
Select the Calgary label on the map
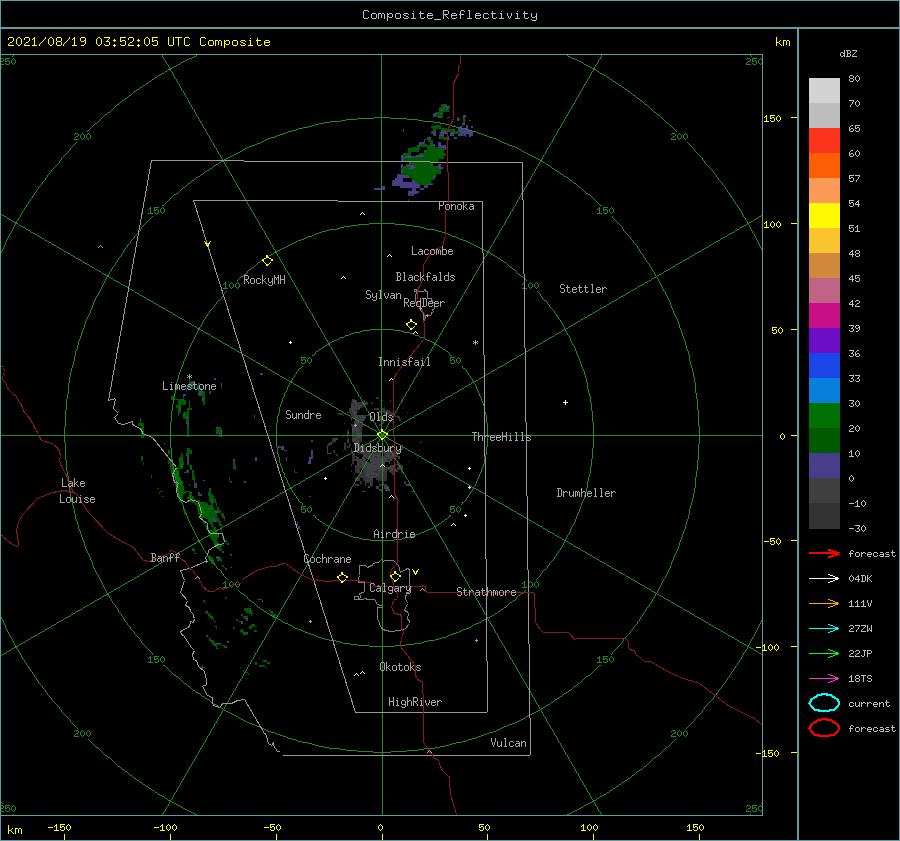point(390,588)
